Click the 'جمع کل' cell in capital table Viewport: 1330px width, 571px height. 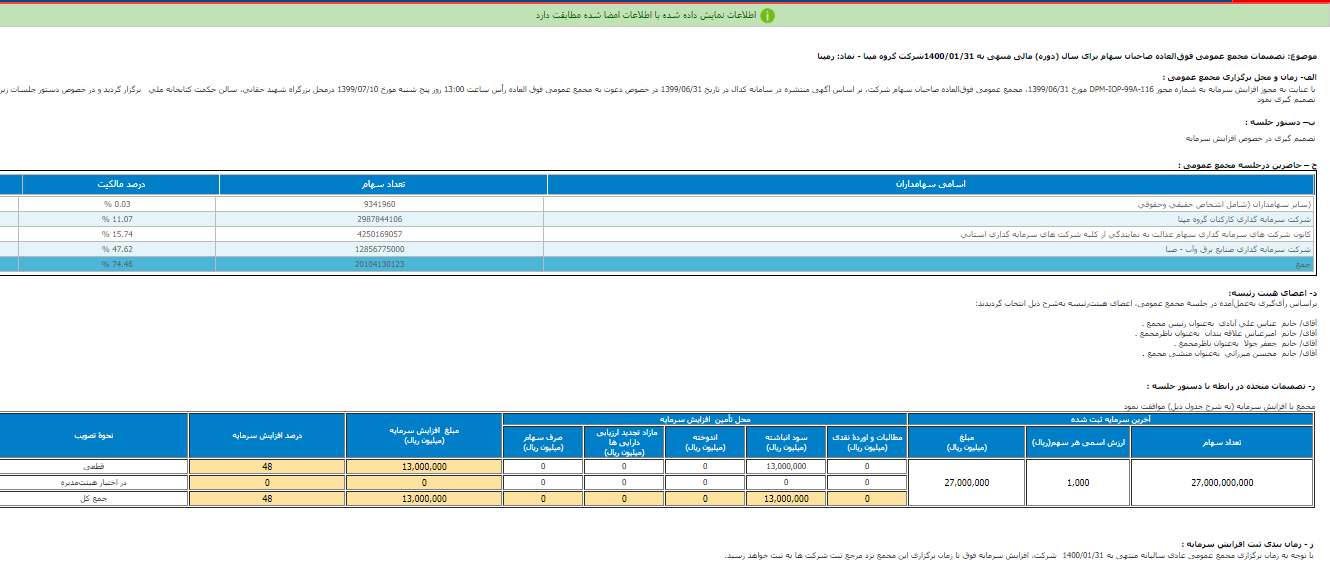(94, 498)
